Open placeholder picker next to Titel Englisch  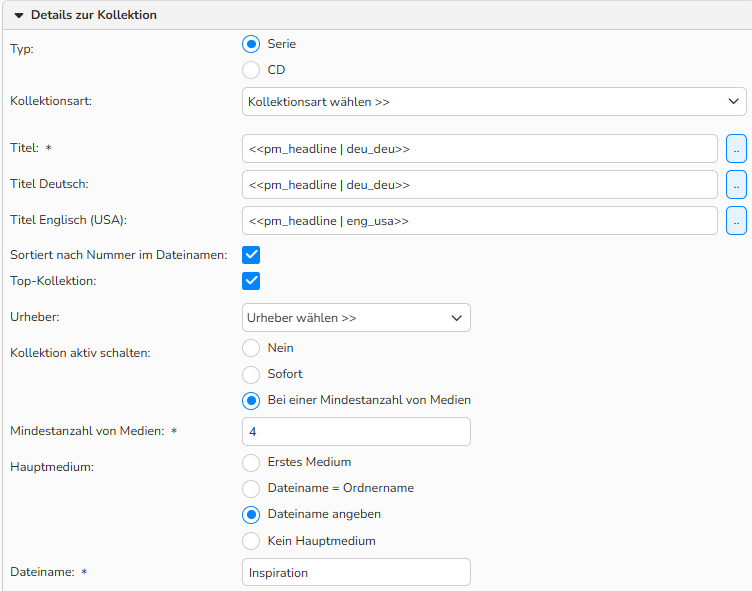point(736,221)
